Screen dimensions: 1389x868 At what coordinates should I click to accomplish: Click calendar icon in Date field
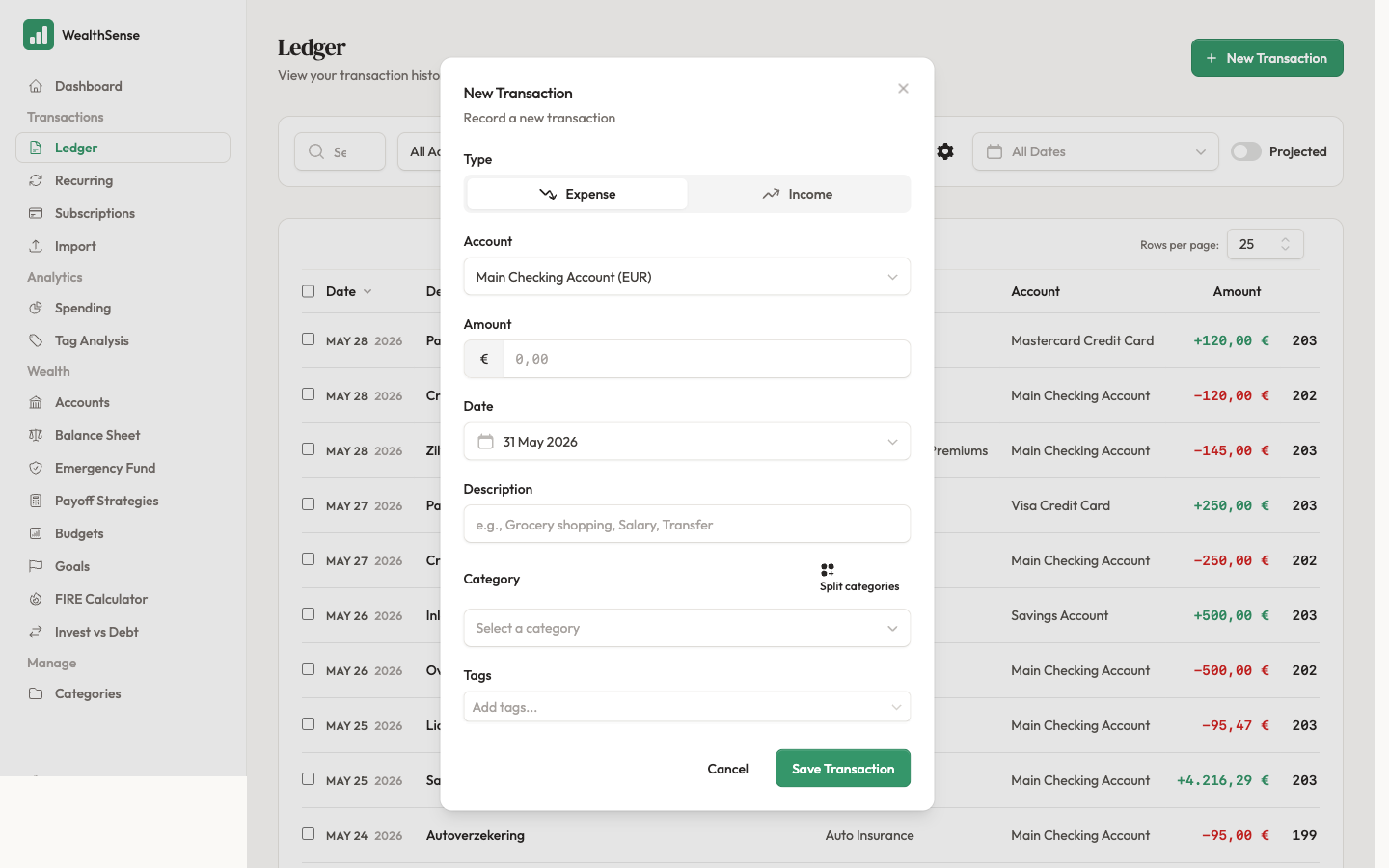(485, 442)
